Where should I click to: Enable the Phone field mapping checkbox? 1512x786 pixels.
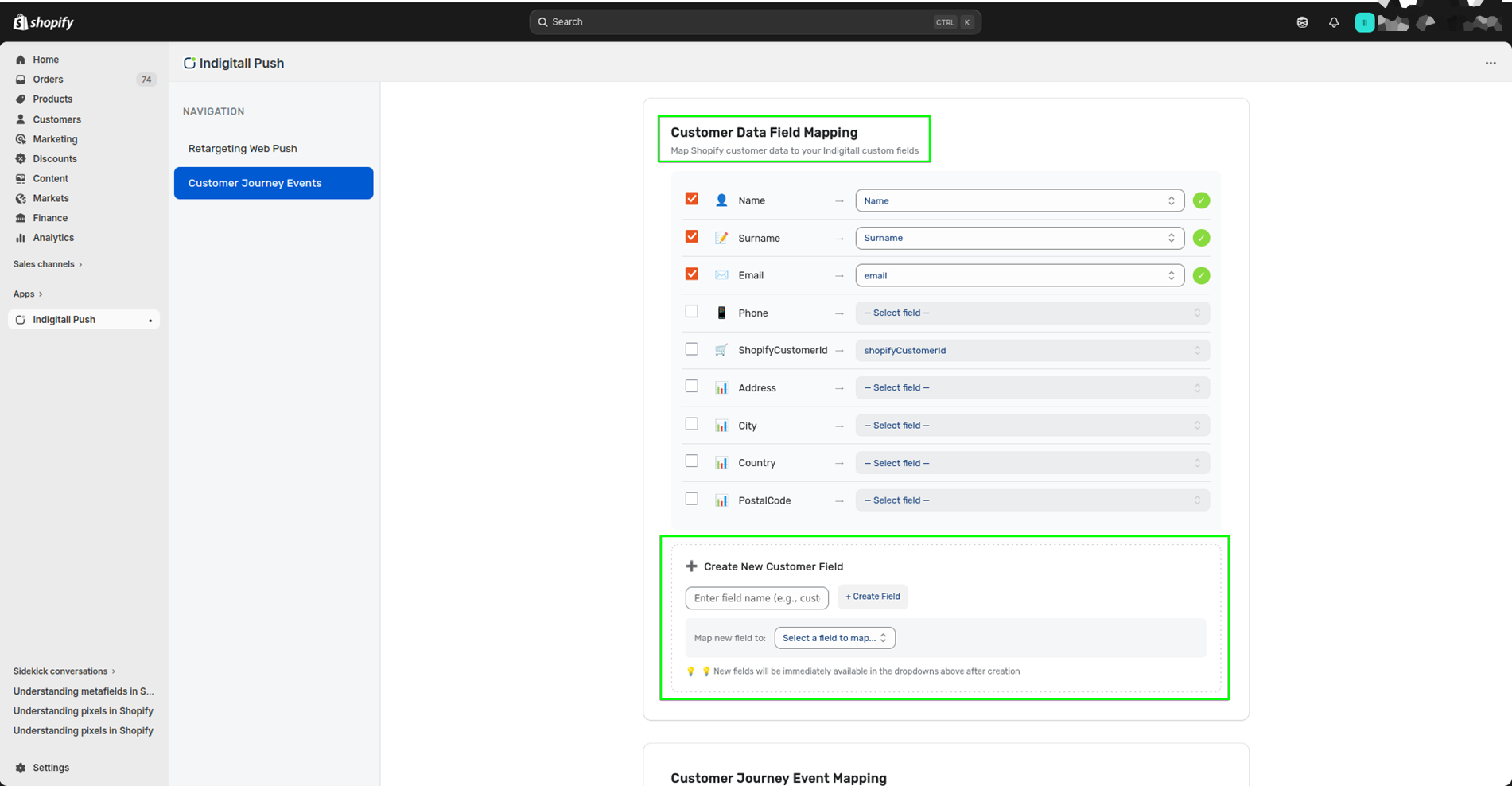tap(691, 311)
